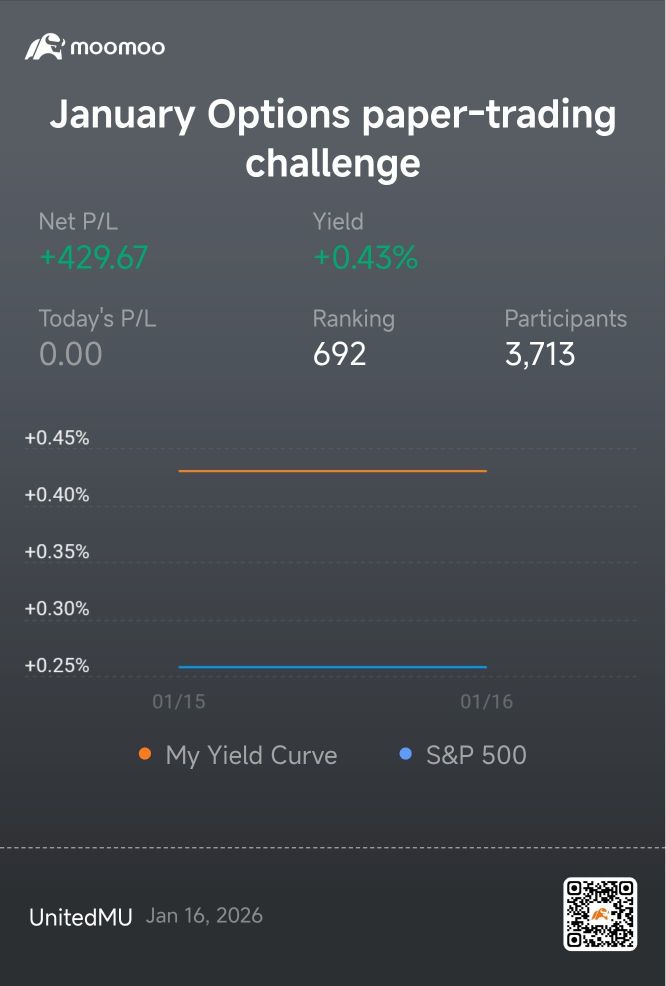Viewport: 666px width, 986px height.
Task: Tap the QR code image
Action: coord(600,914)
